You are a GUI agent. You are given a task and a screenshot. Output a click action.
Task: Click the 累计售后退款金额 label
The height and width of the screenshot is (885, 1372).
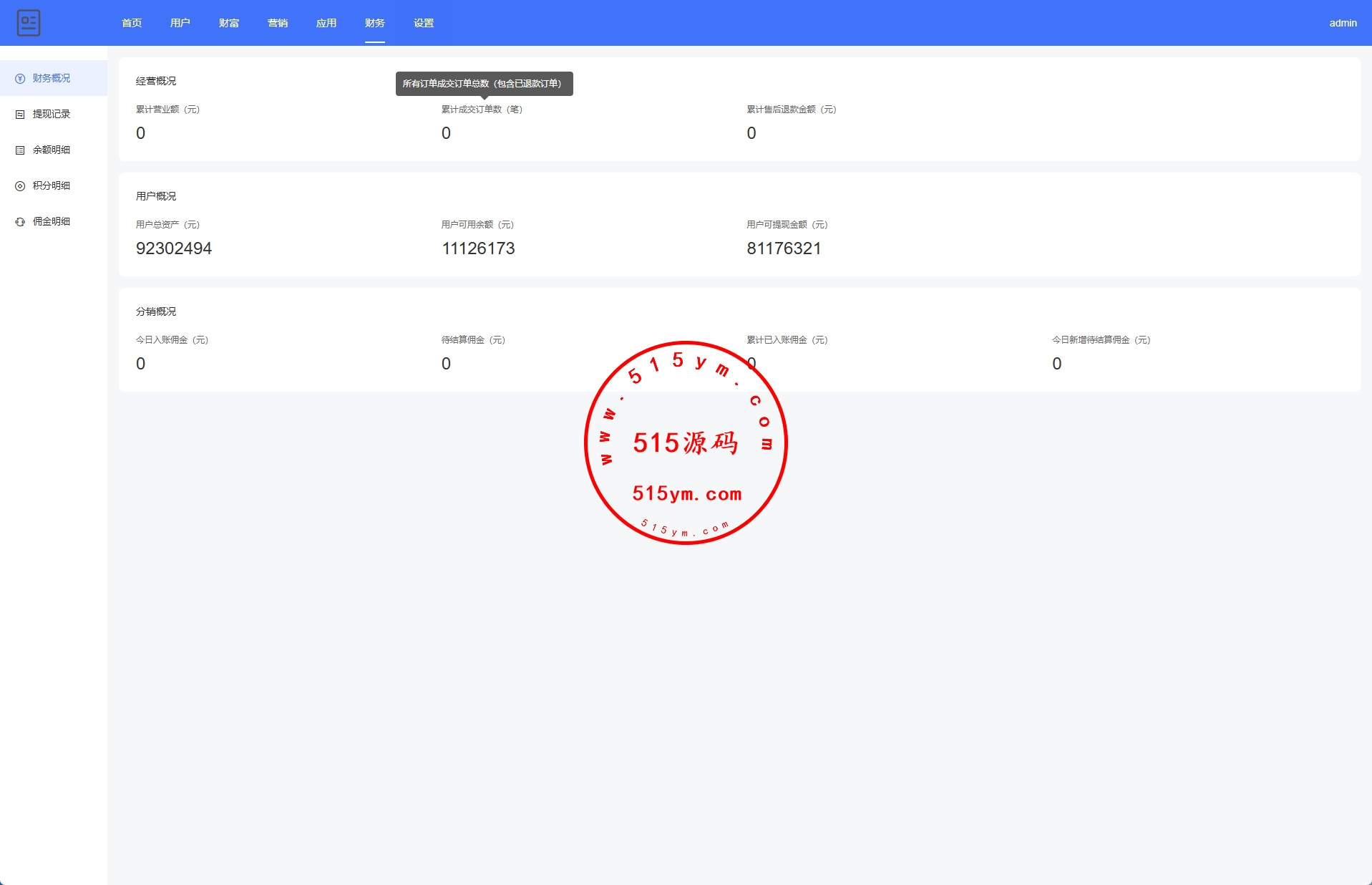point(791,110)
